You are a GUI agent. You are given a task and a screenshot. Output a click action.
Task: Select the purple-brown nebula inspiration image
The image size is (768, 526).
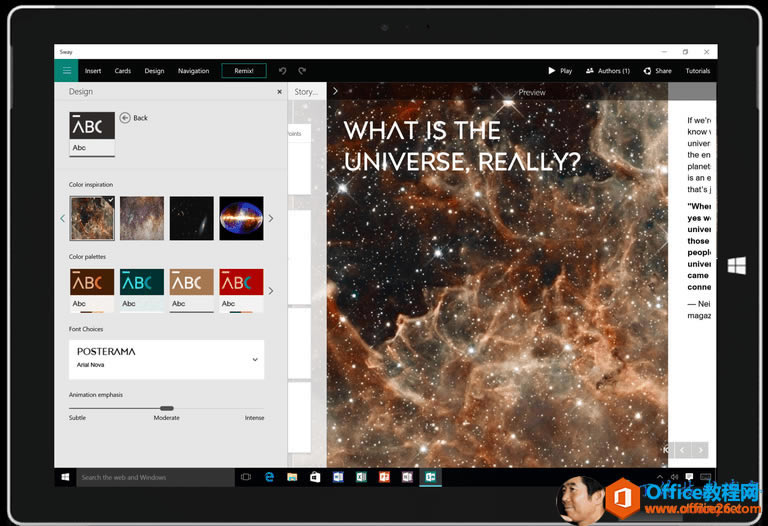tap(142, 218)
